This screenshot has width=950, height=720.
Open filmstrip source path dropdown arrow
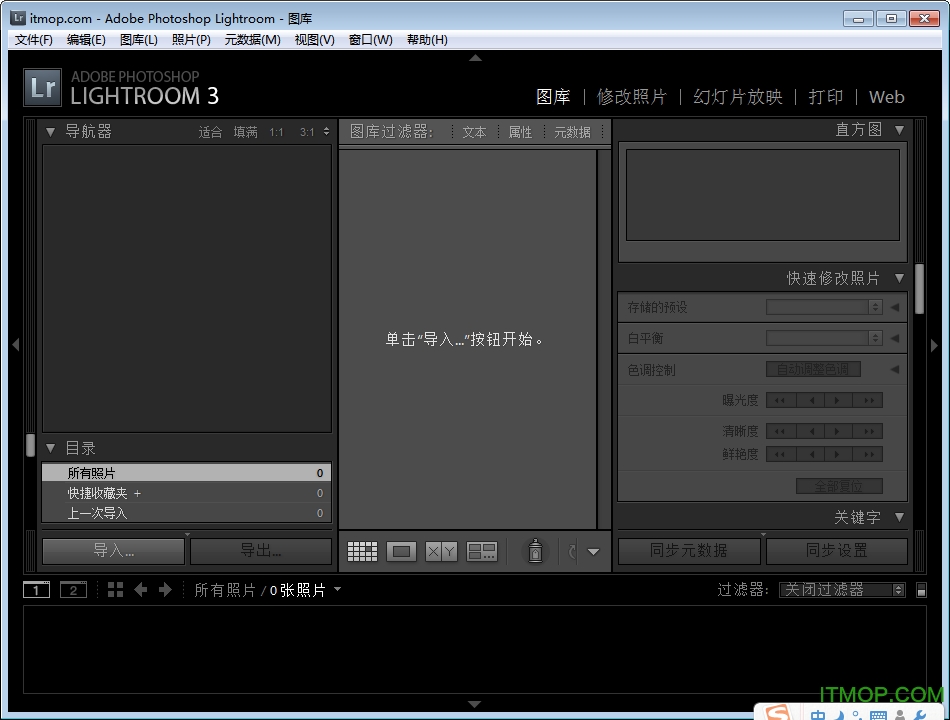click(337, 588)
